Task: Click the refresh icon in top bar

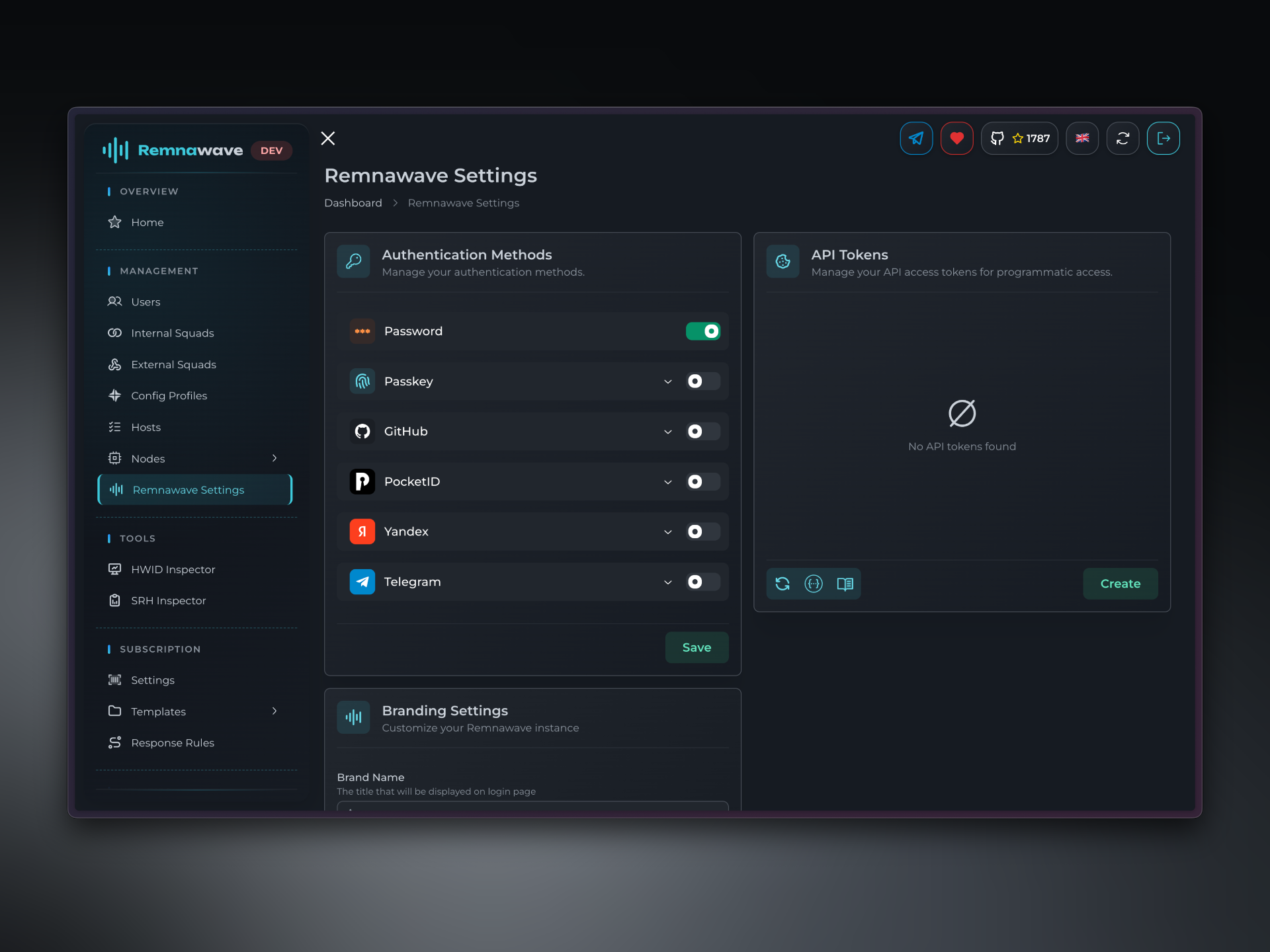Action: click(1122, 138)
